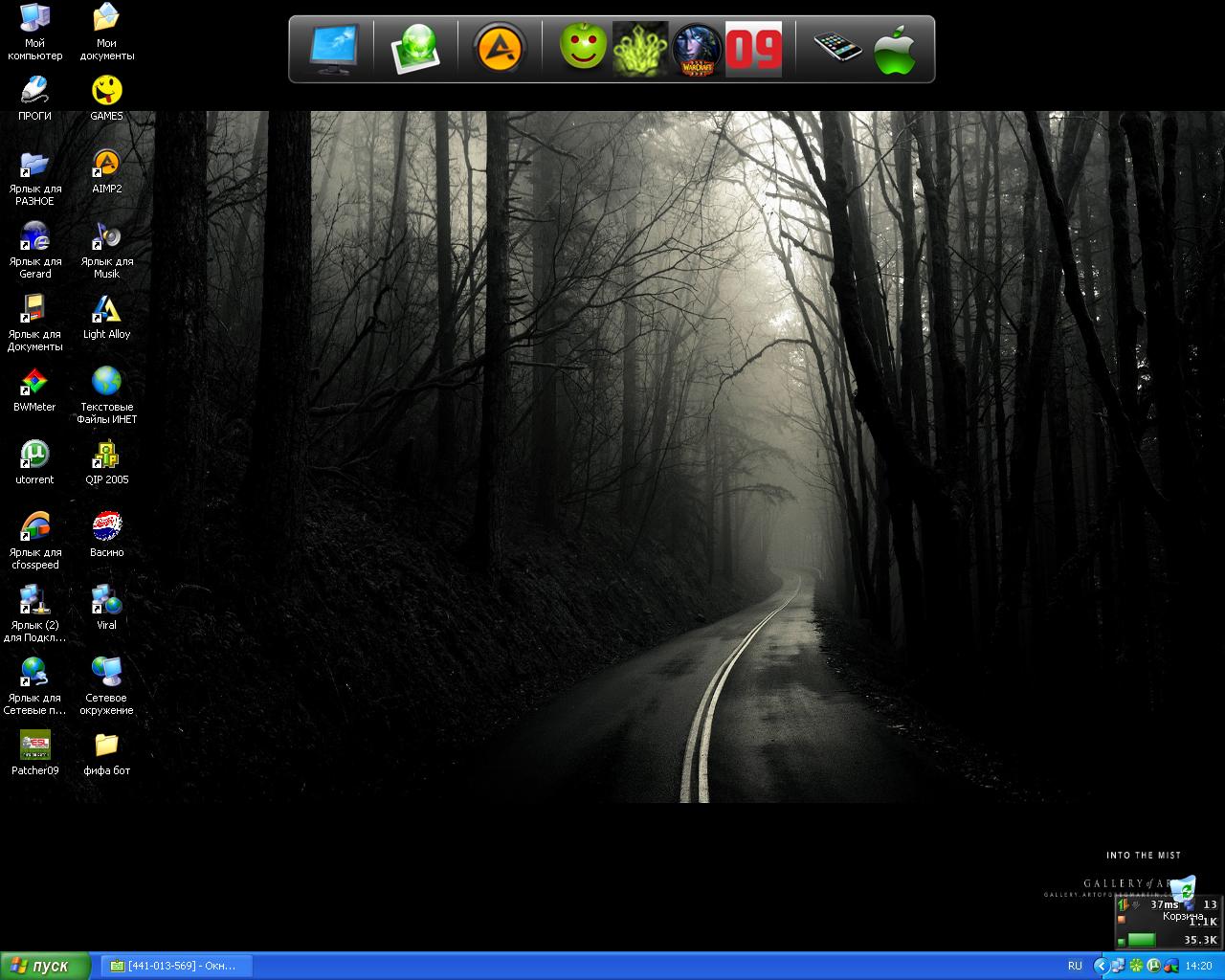Select the Ярлык для РАЗНОЕ shortcut
Image resolution: width=1225 pixels, height=980 pixels.
pyautogui.click(x=35, y=178)
